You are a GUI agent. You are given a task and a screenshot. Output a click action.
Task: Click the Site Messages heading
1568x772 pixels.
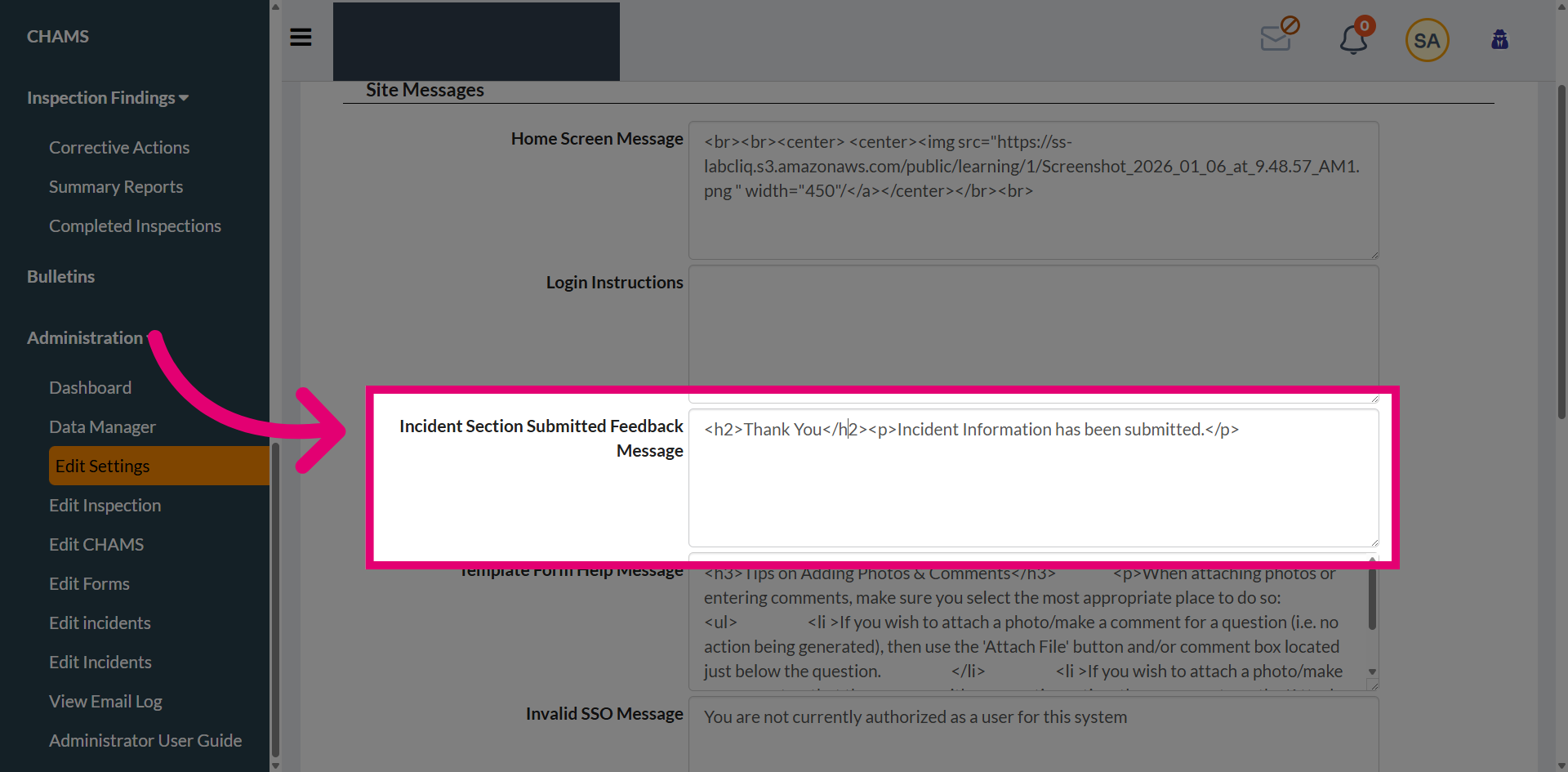(425, 90)
